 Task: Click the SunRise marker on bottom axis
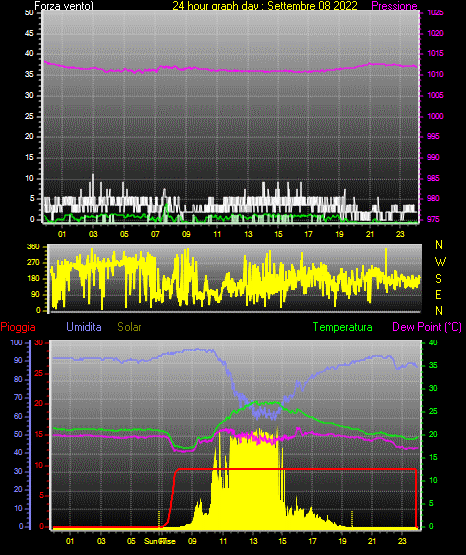point(160,541)
